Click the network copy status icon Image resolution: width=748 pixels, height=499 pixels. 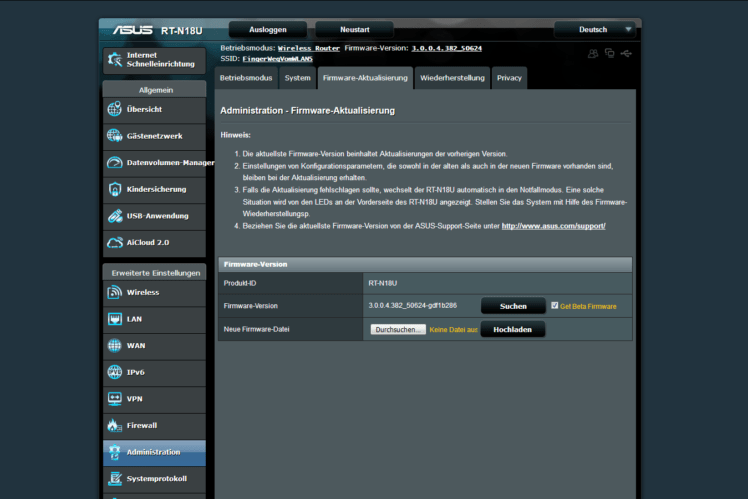[610, 53]
